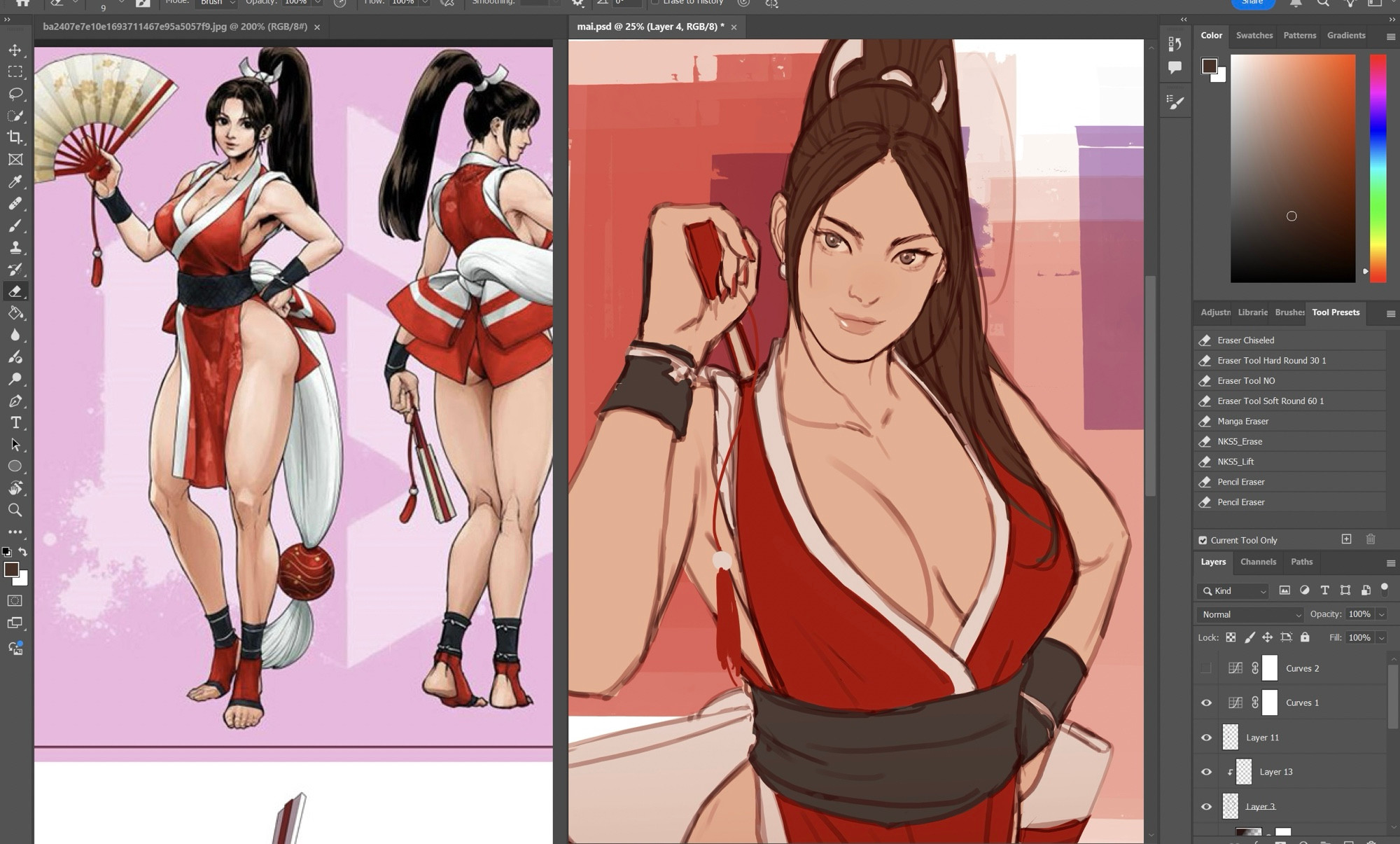This screenshot has width=1400, height=844.
Task: Select the Hand tool
Action: click(x=15, y=488)
